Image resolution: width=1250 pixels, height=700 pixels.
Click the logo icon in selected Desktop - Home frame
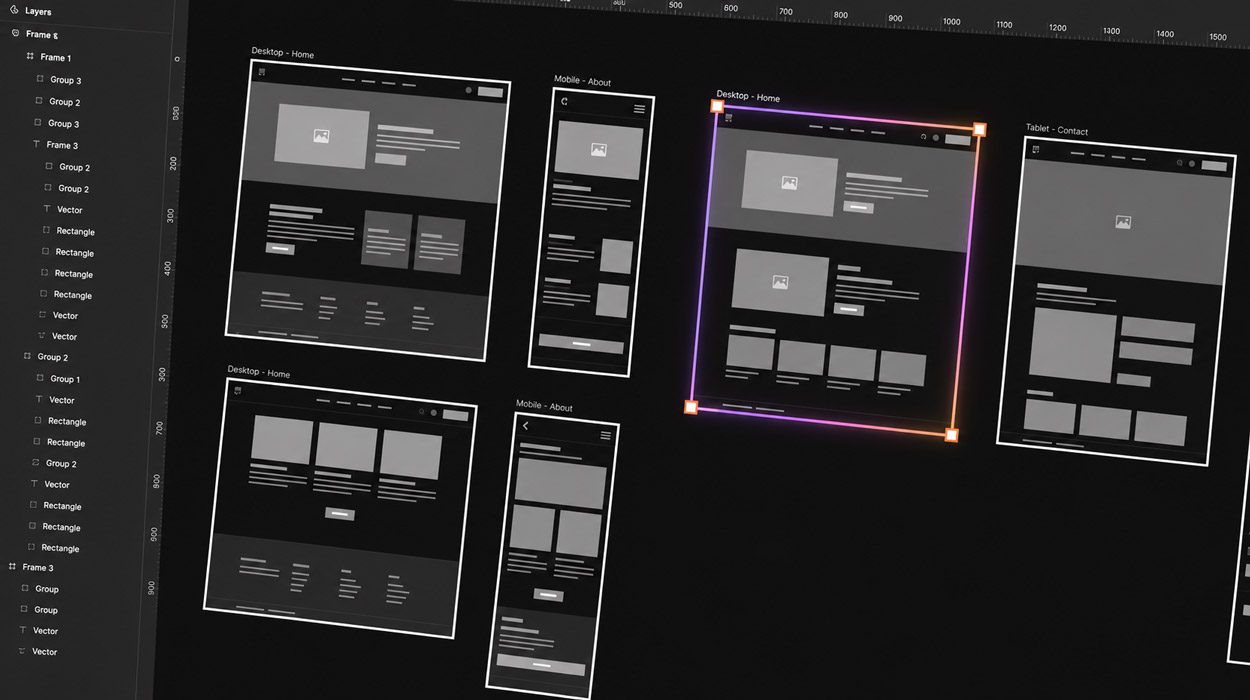click(x=729, y=118)
